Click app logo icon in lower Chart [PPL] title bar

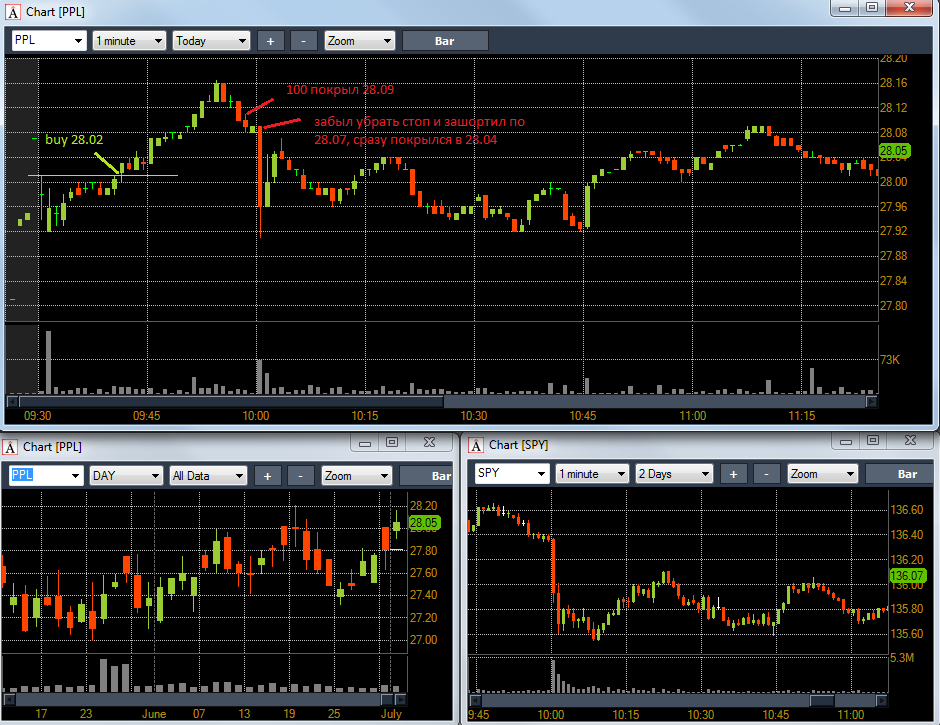pos(10,447)
